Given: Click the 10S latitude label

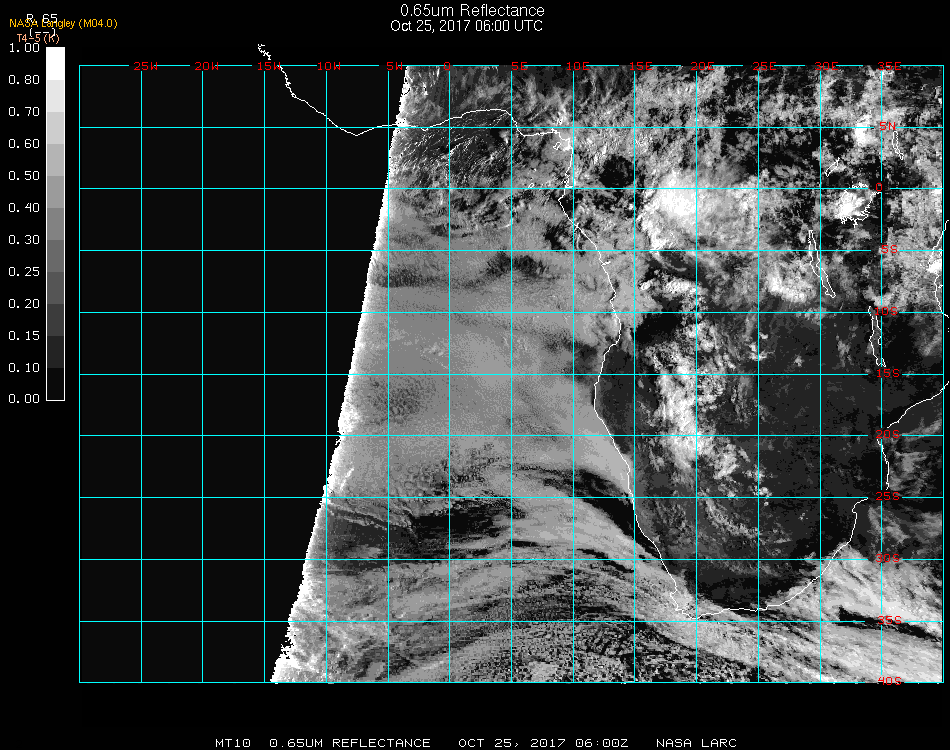Looking at the screenshot, I should tap(888, 312).
